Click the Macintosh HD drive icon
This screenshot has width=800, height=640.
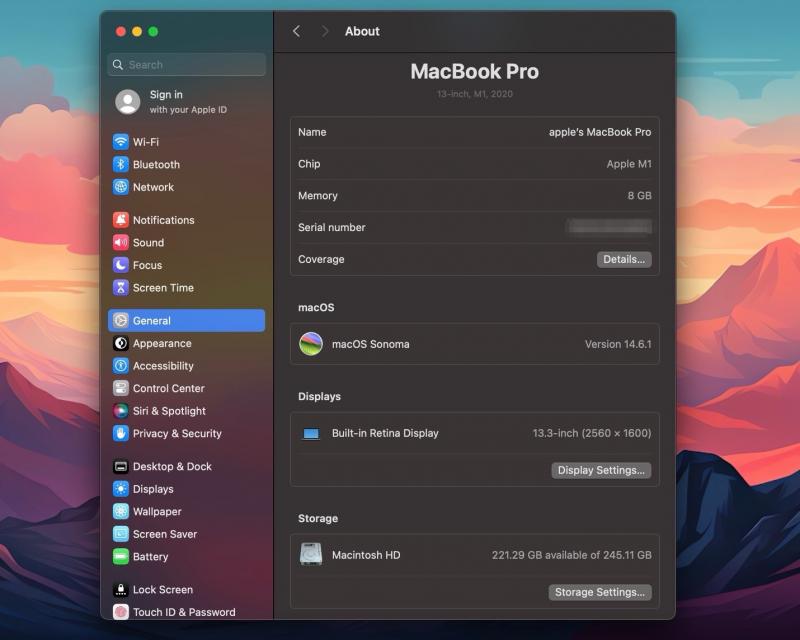(x=311, y=554)
